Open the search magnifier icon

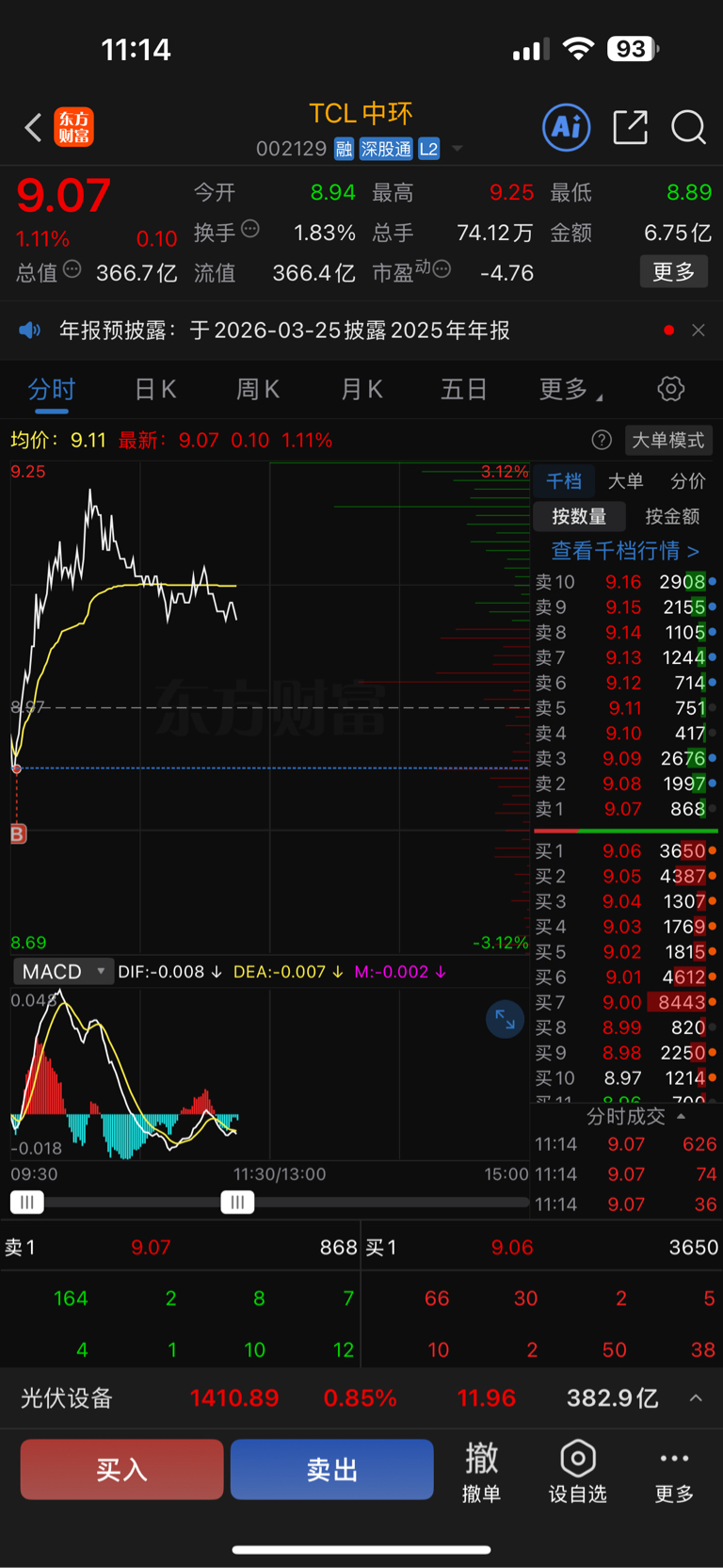[x=688, y=127]
